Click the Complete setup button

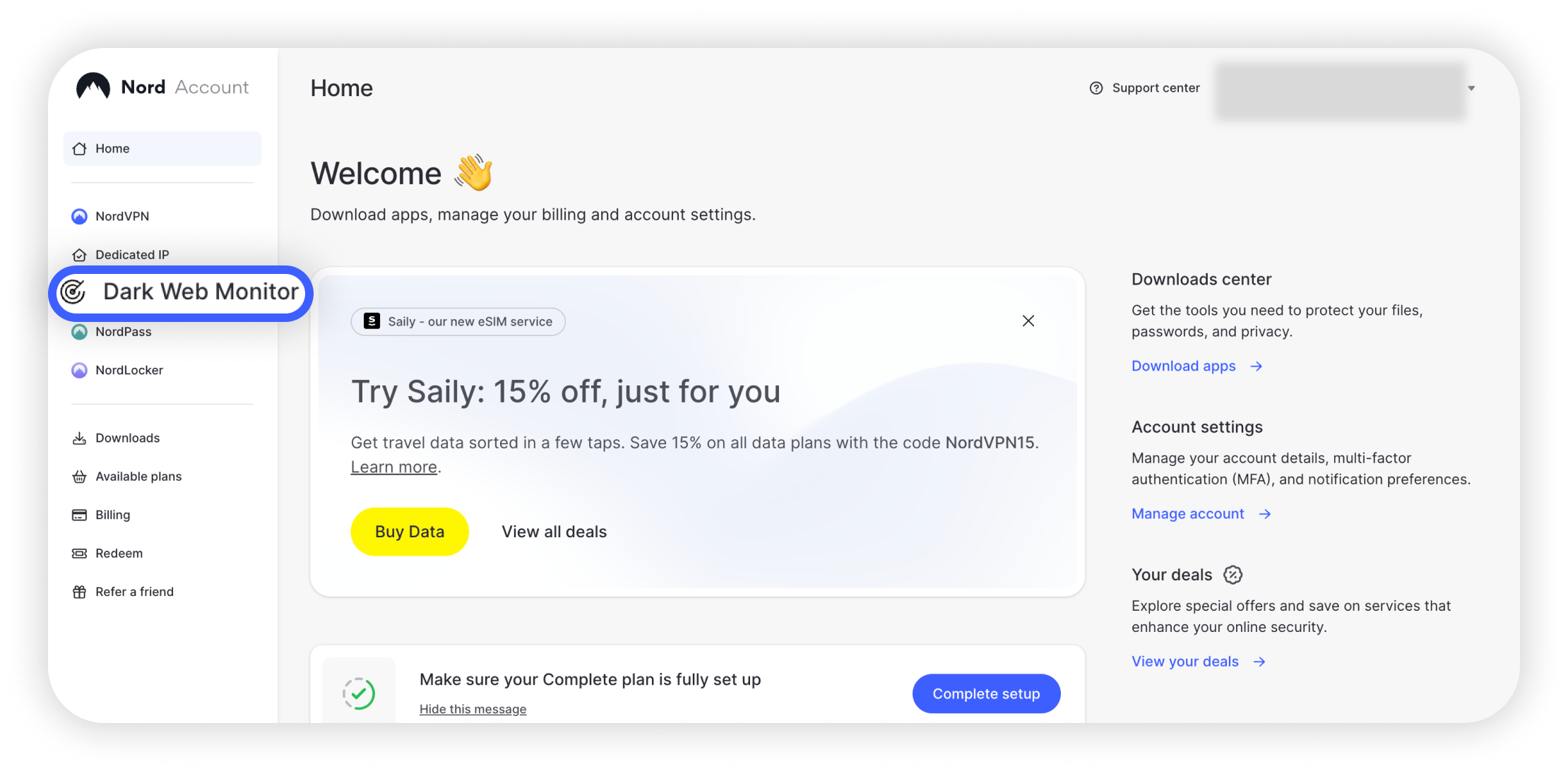(x=986, y=693)
